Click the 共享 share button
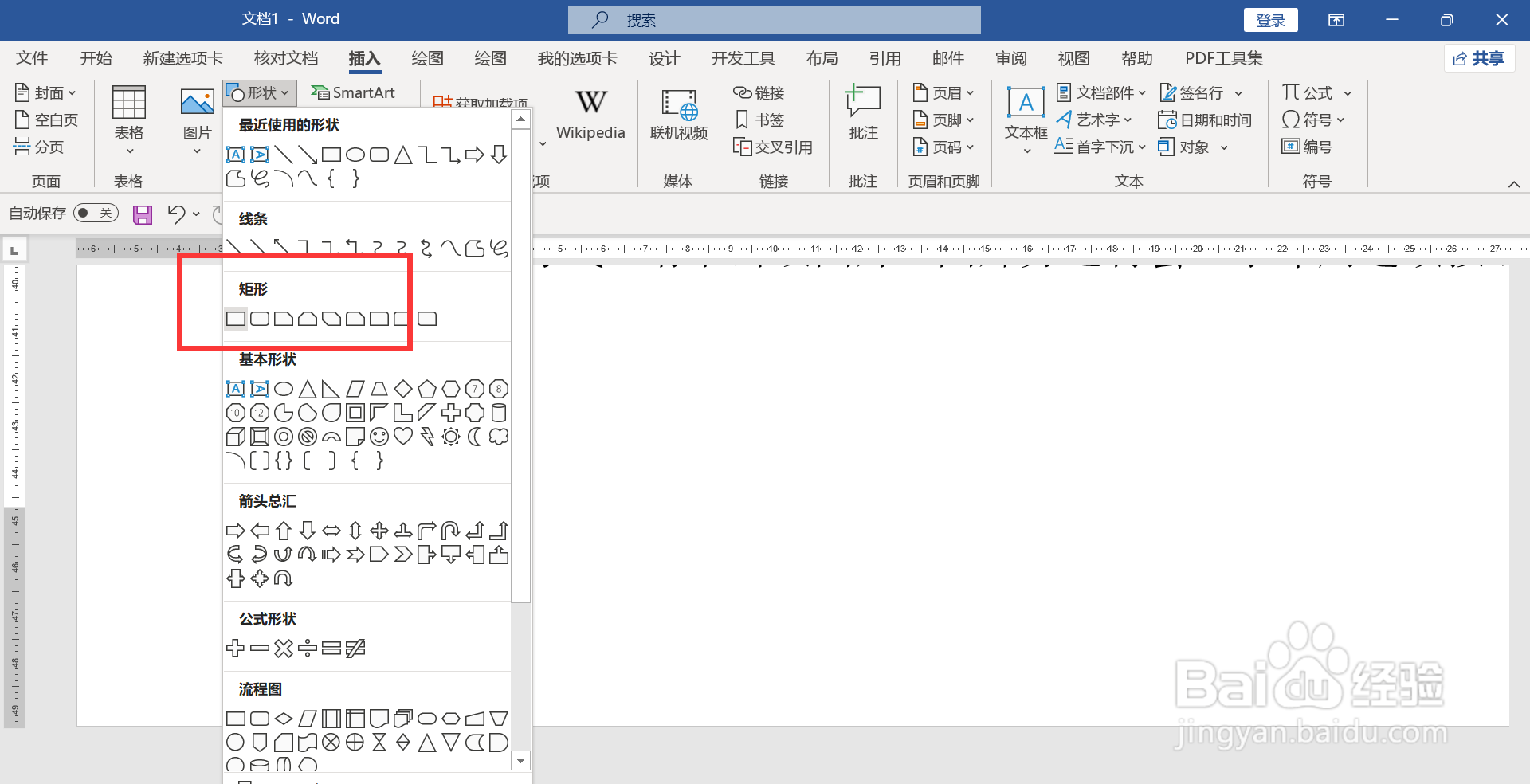1530x784 pixels. 1479,58
